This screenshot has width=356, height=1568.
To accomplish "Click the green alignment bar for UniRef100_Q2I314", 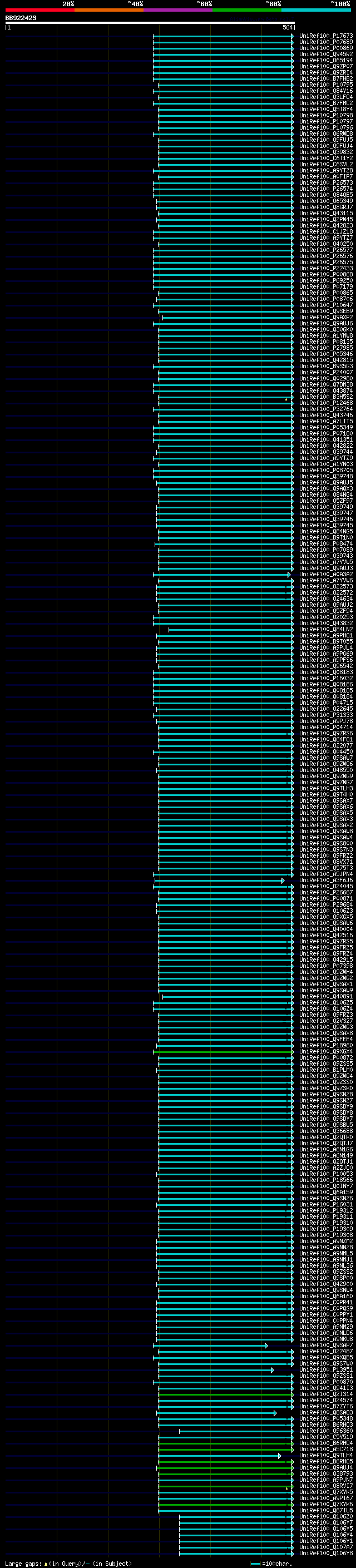I will 225,1394.
